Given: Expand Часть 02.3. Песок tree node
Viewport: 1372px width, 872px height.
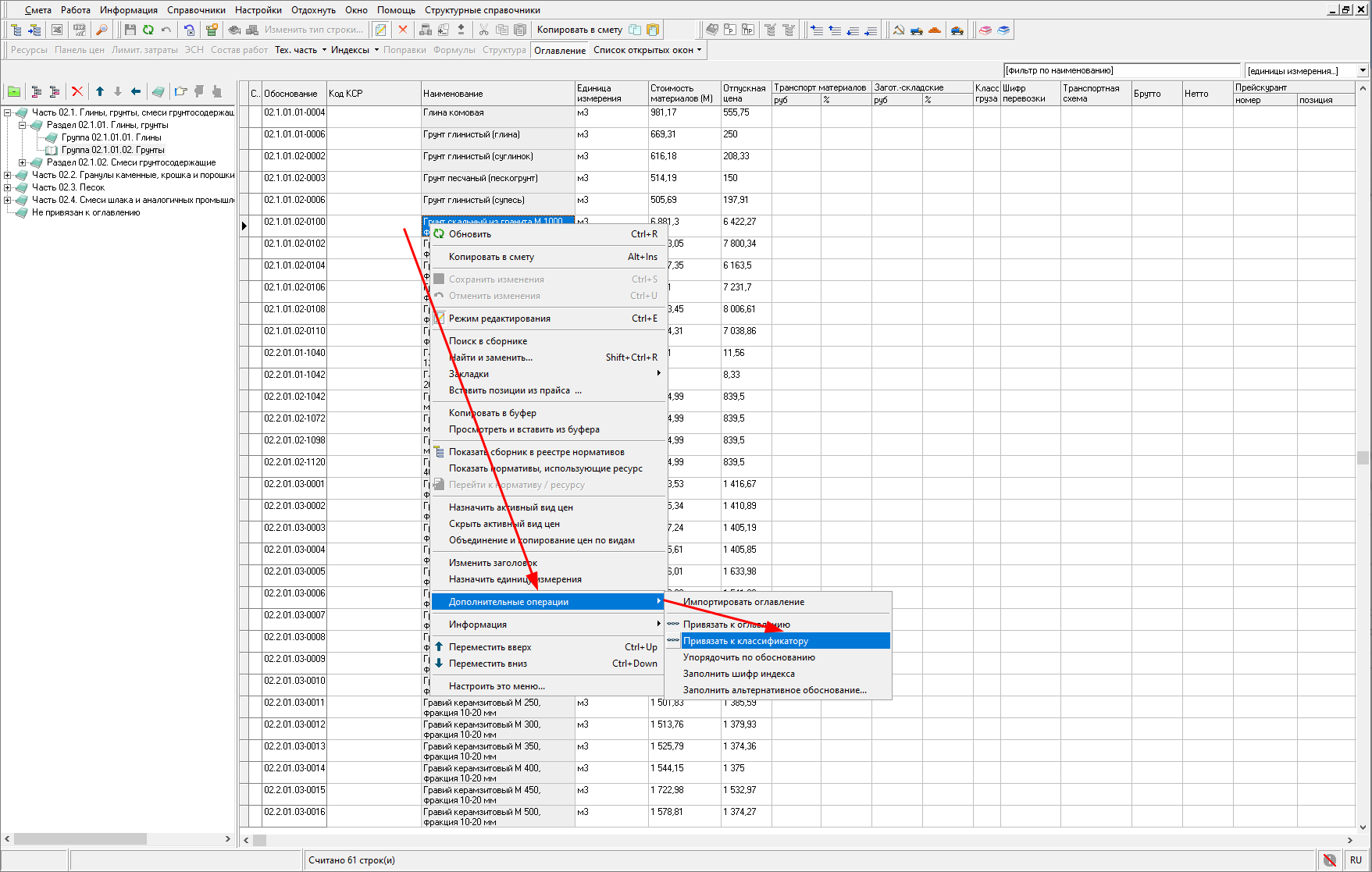Looking at the screenshot, I should tap(8, 187).
